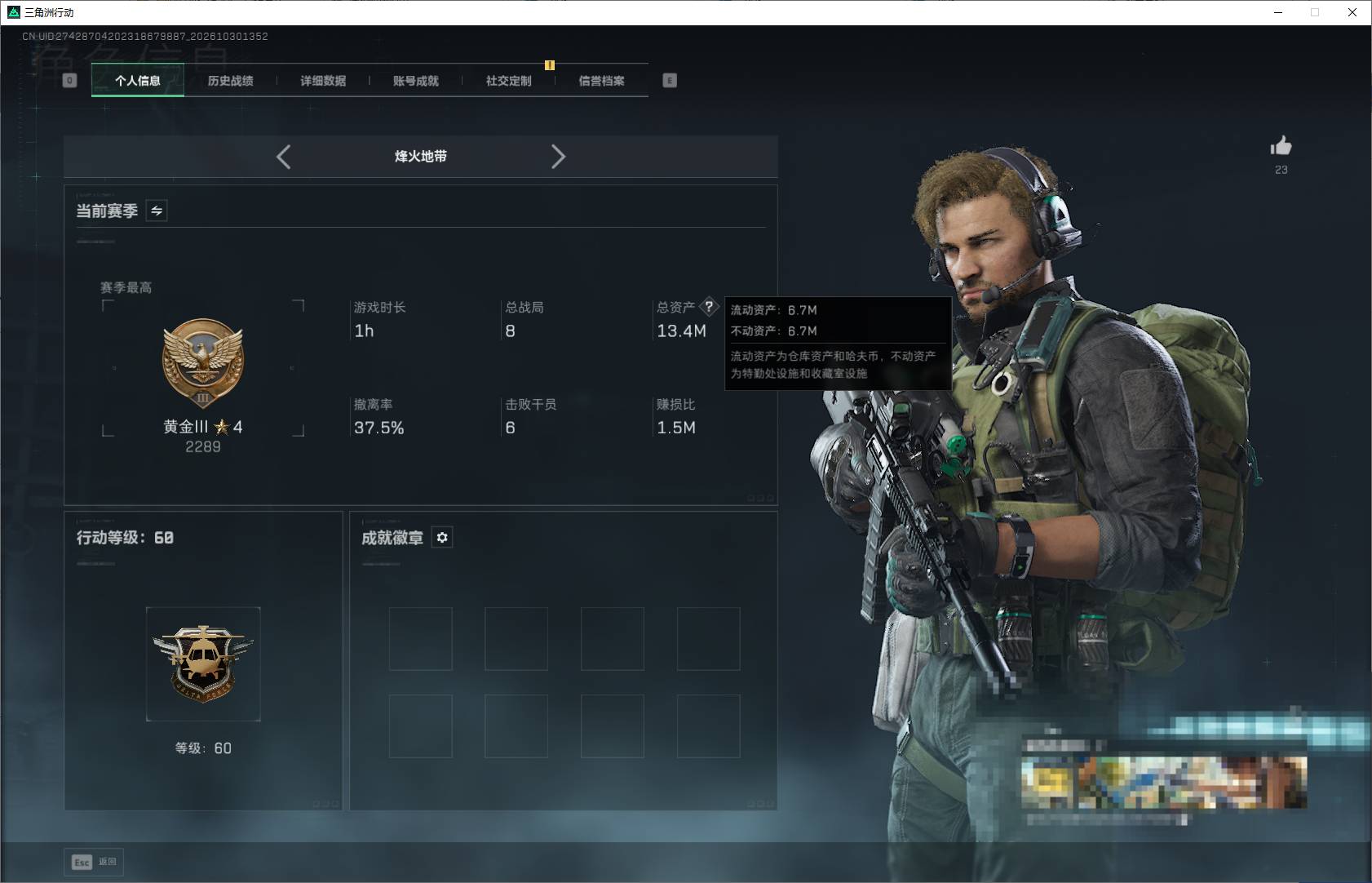Go to previous mode with left chevron
This screenshot has height=883, width=1372.
(283, 157)
